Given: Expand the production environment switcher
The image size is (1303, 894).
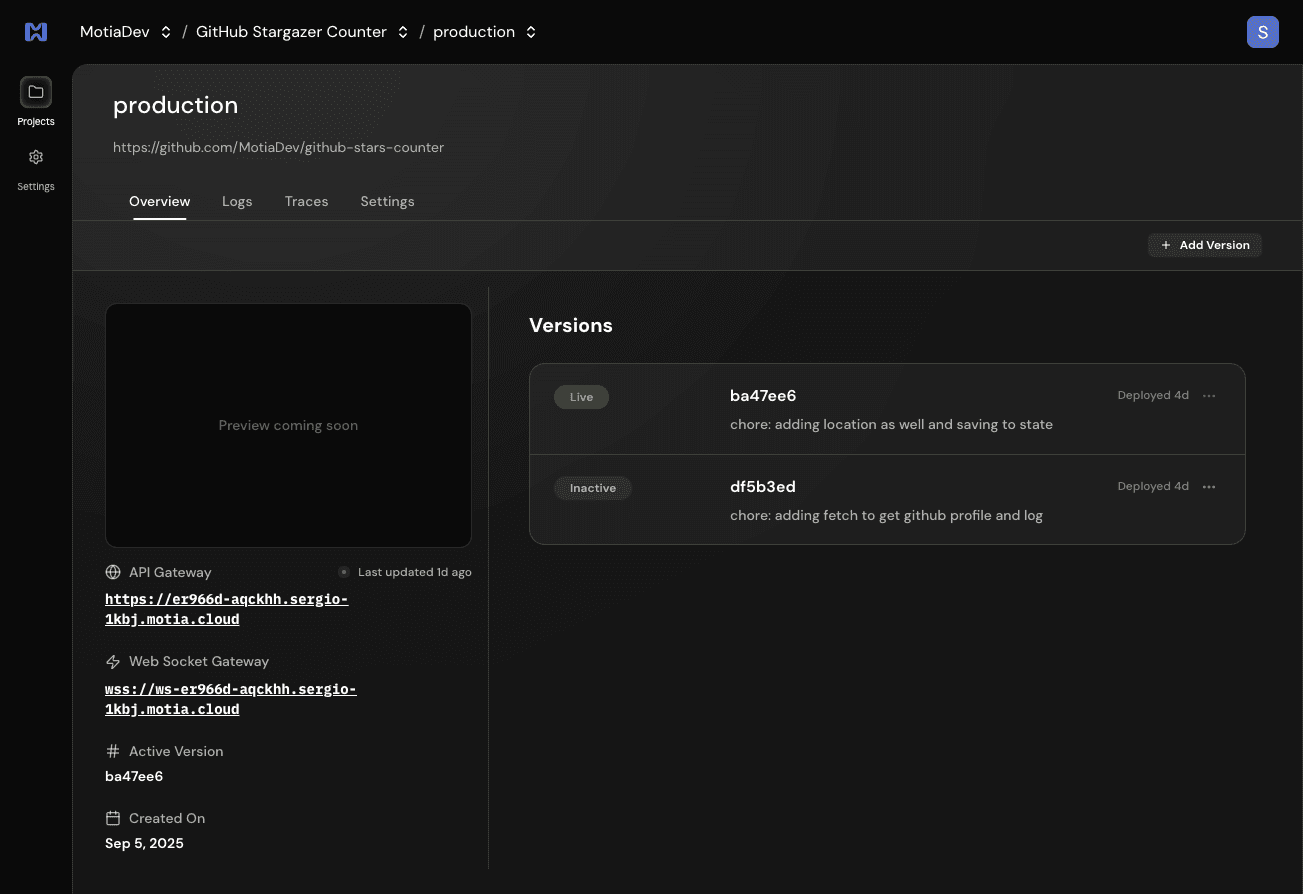Looking at the screenshot, I should (531, 32).
